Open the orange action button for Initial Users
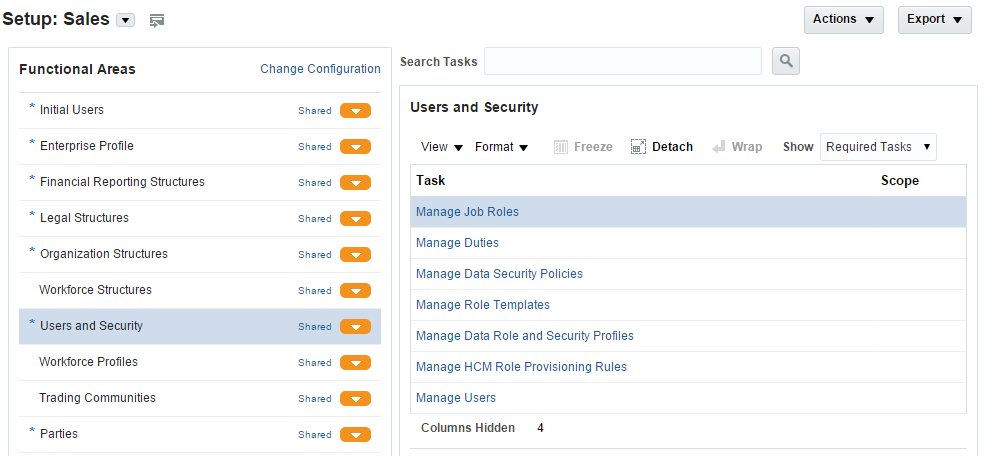 pyautogui.click(x=355, y=111)
